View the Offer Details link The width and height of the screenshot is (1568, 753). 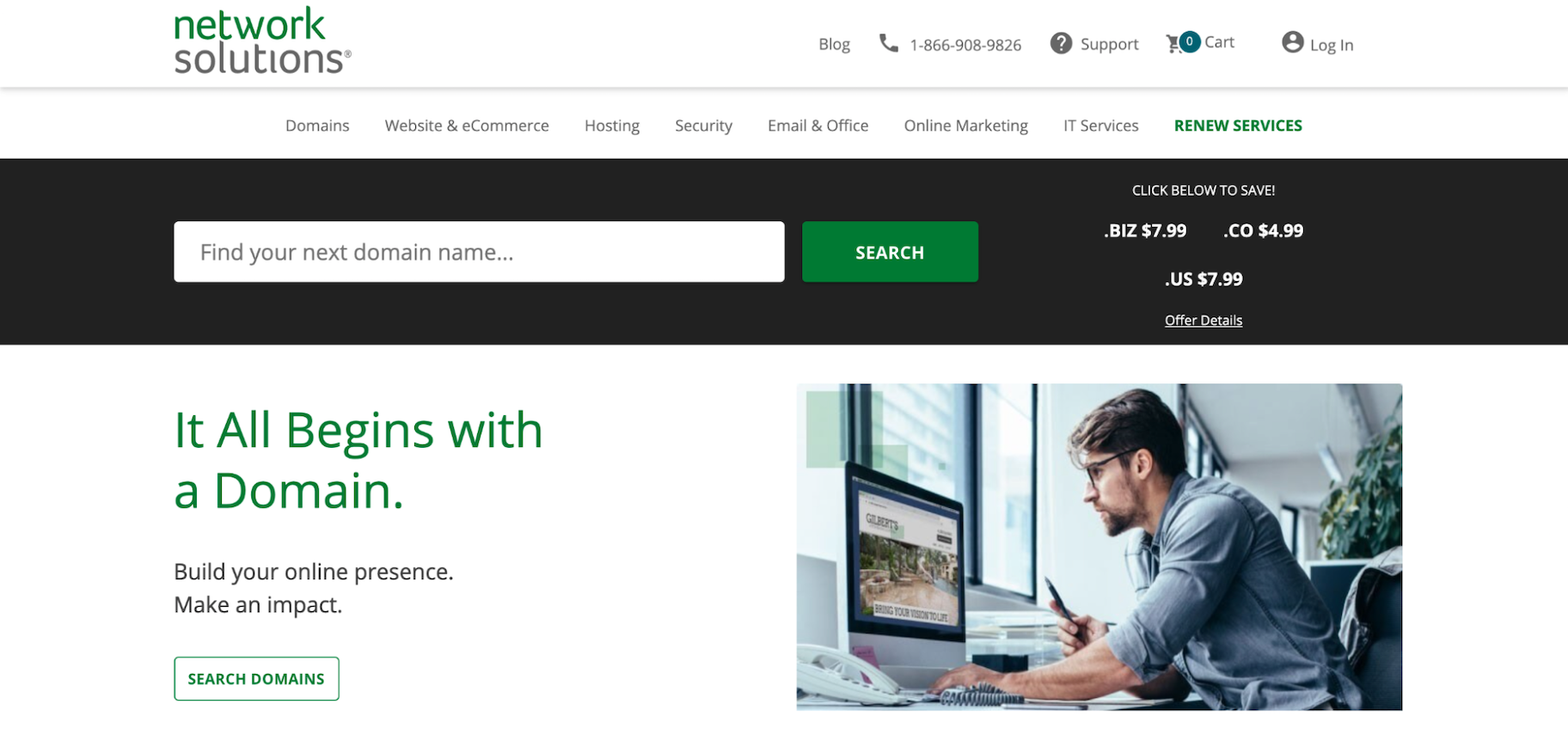point(1203,320)
